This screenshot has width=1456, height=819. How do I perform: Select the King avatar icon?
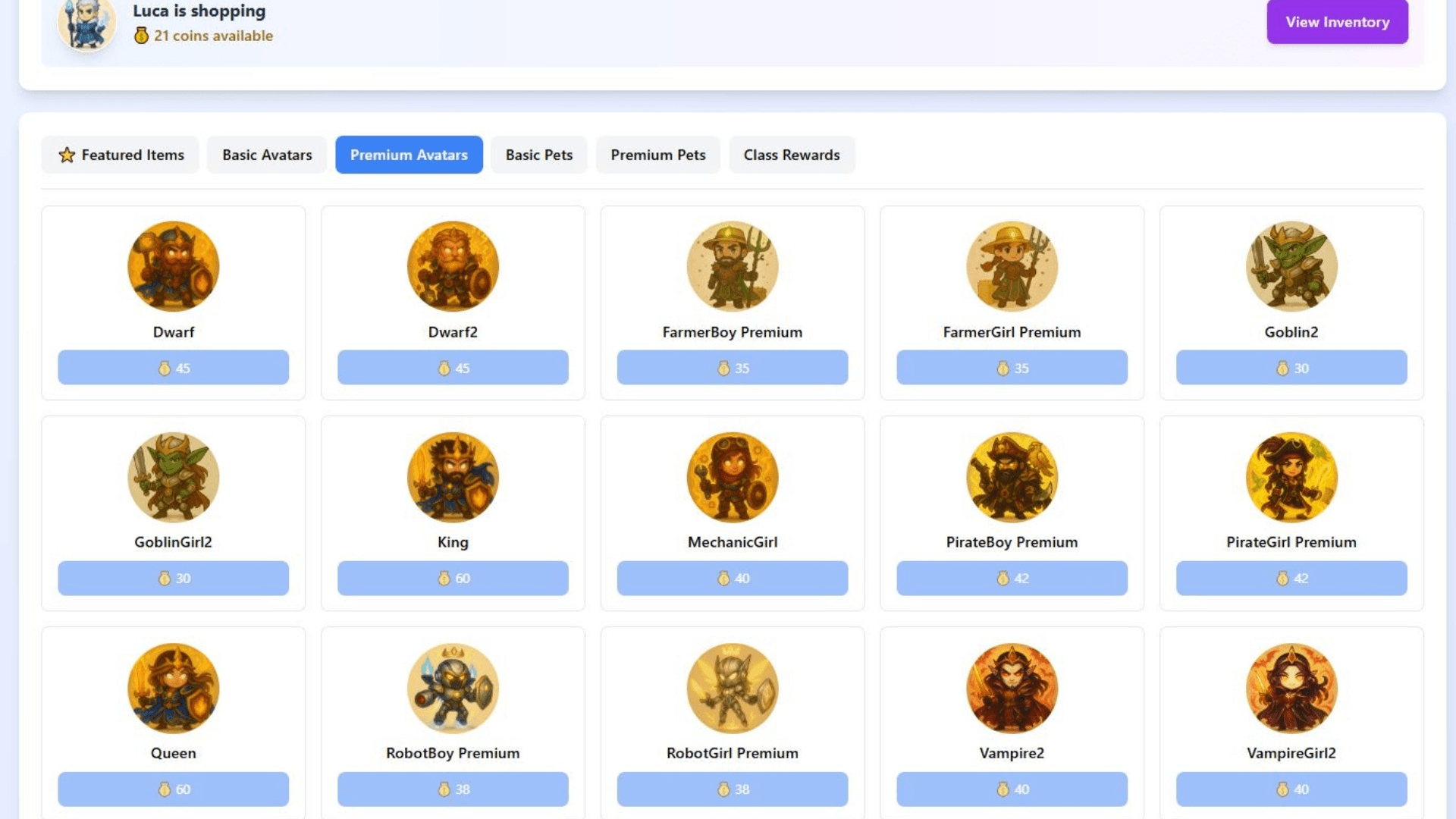pos(453,477)
